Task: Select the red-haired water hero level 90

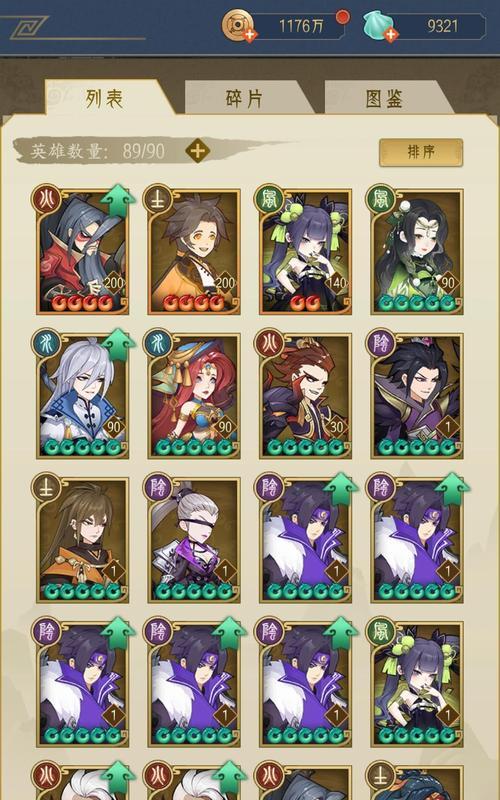Action: pos(194,395)
